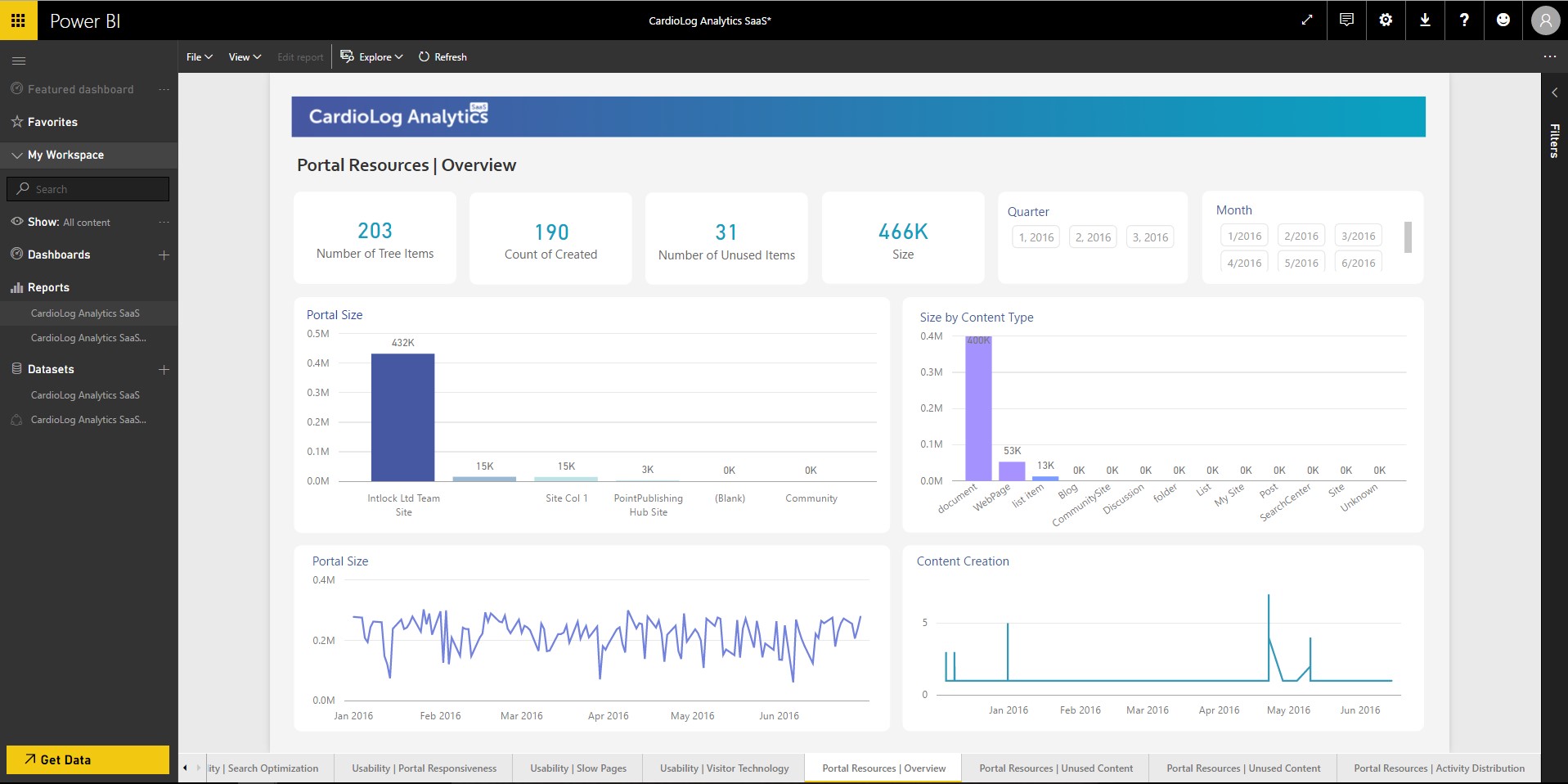
Task: Select the 2/2016 month slicer
Action: (x=1301, y=236)
